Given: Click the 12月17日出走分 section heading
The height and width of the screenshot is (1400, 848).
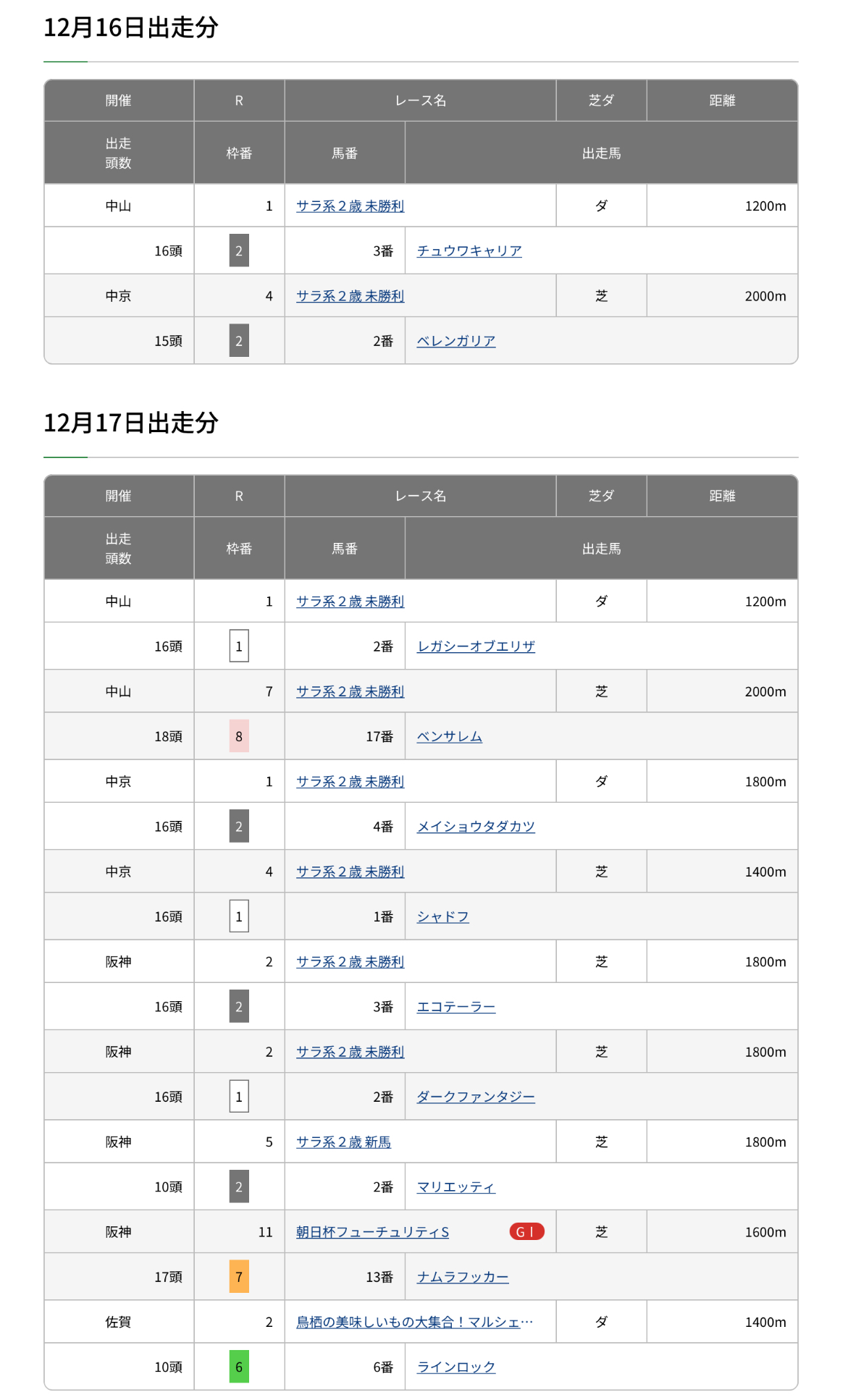Looking at the screenshot, I should tap(131, 423).
